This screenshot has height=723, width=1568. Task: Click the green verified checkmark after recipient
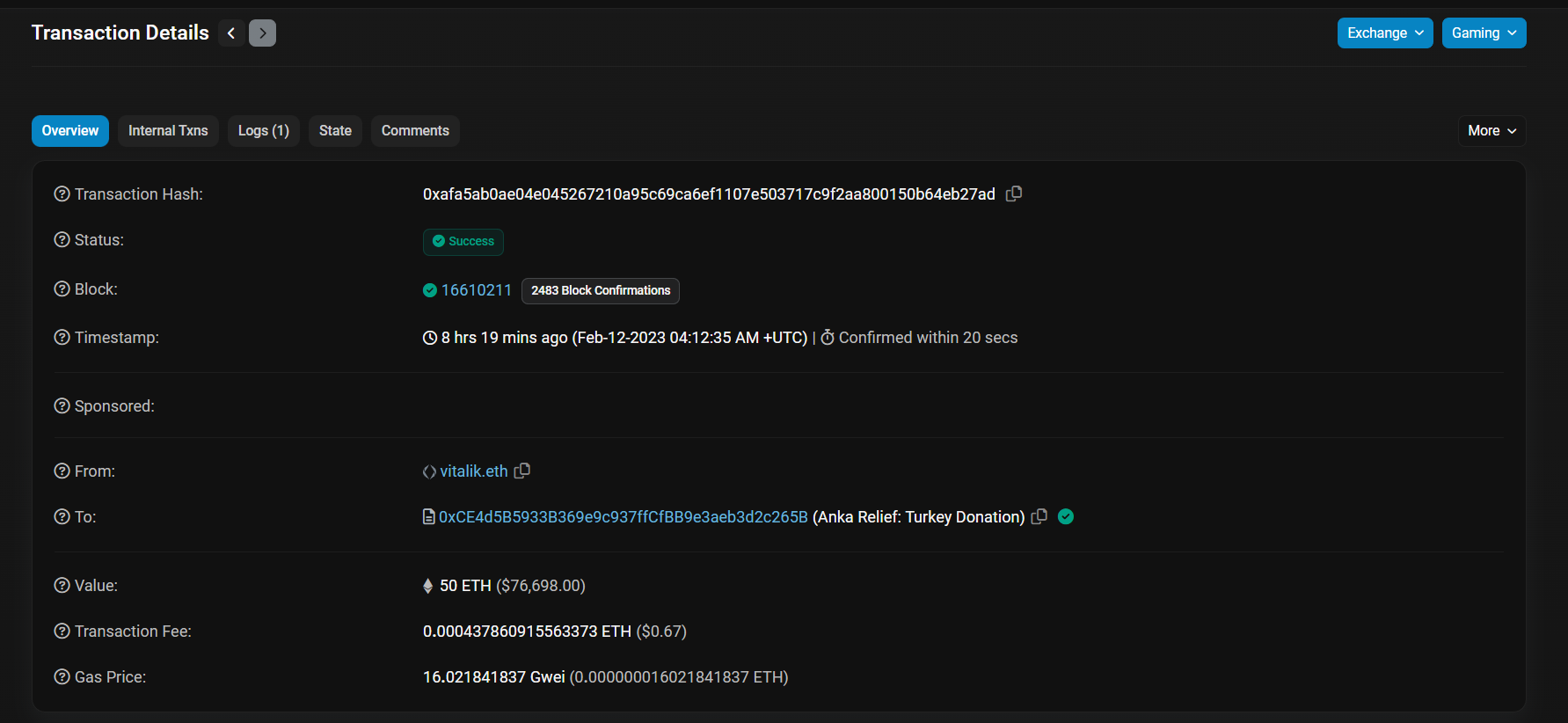(x=1066, y=516)
